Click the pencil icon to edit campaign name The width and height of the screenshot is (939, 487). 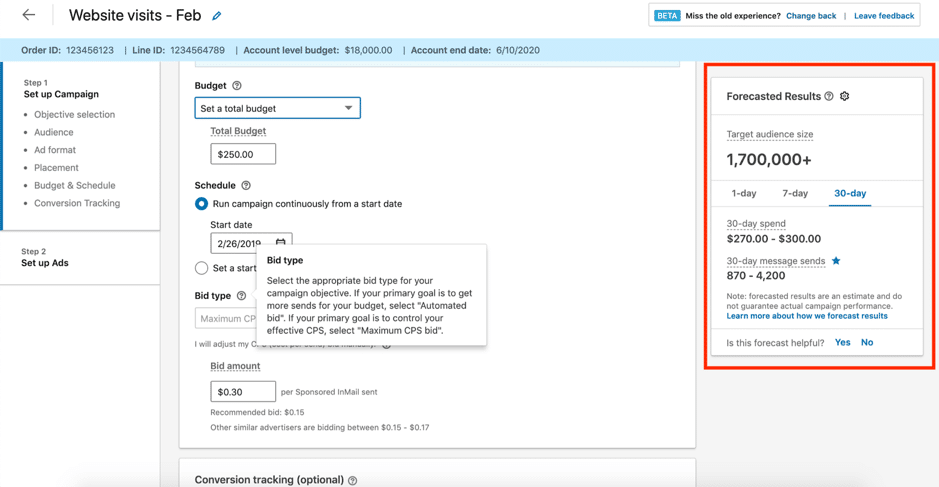click(x=217, y=16)
